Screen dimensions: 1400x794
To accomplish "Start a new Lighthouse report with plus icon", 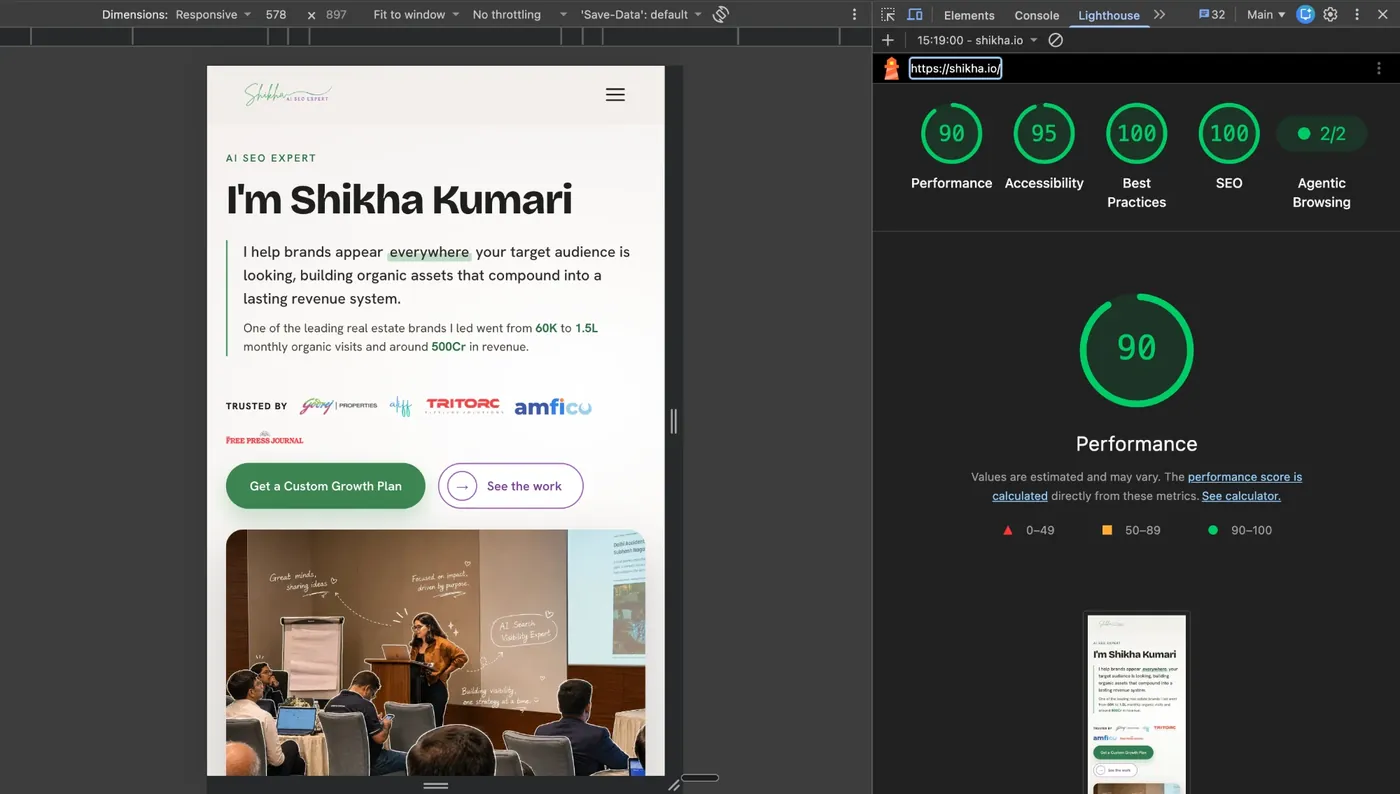I will tap(887, 40).
